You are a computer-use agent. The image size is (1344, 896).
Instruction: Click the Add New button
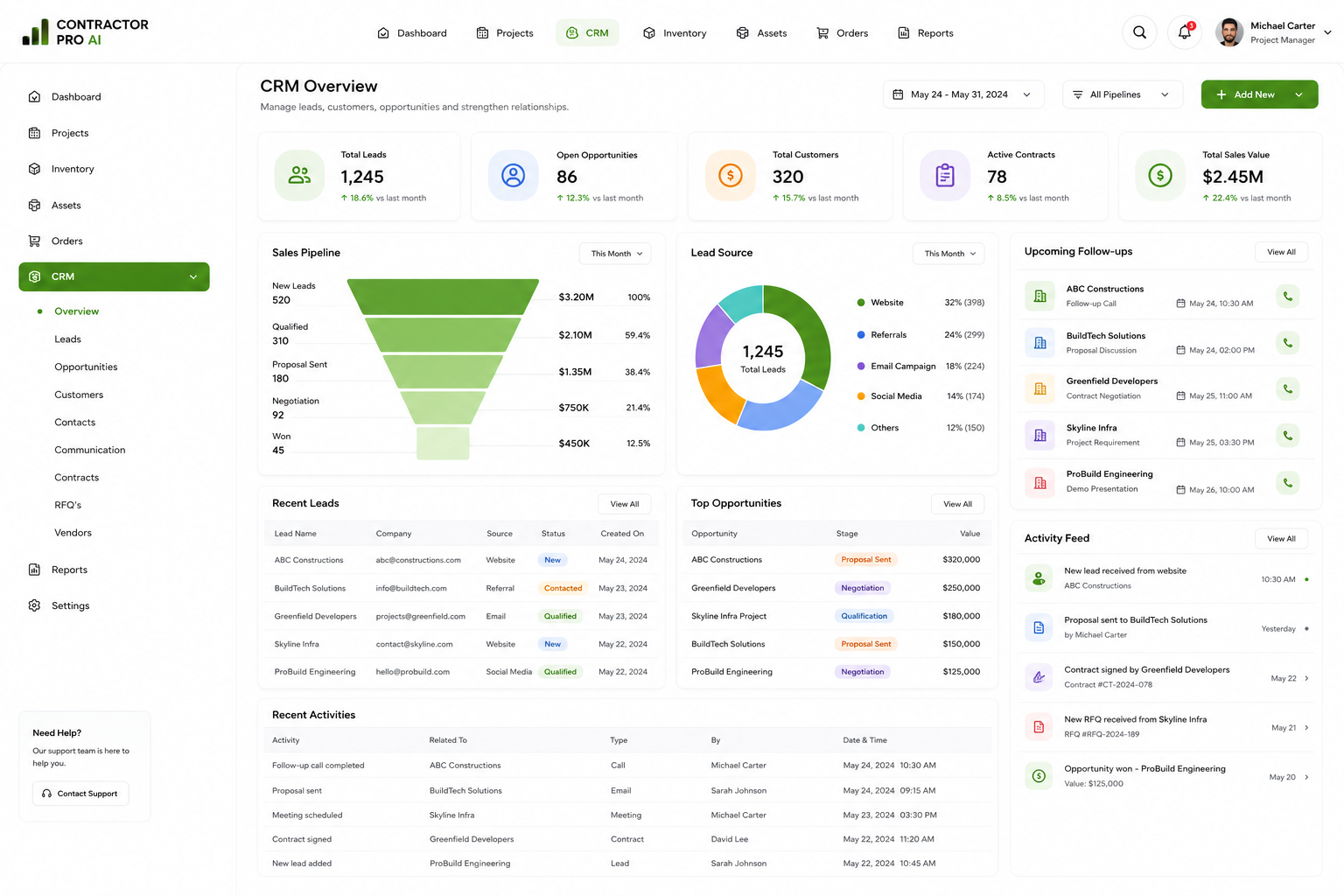click(x=1259, y=94)
